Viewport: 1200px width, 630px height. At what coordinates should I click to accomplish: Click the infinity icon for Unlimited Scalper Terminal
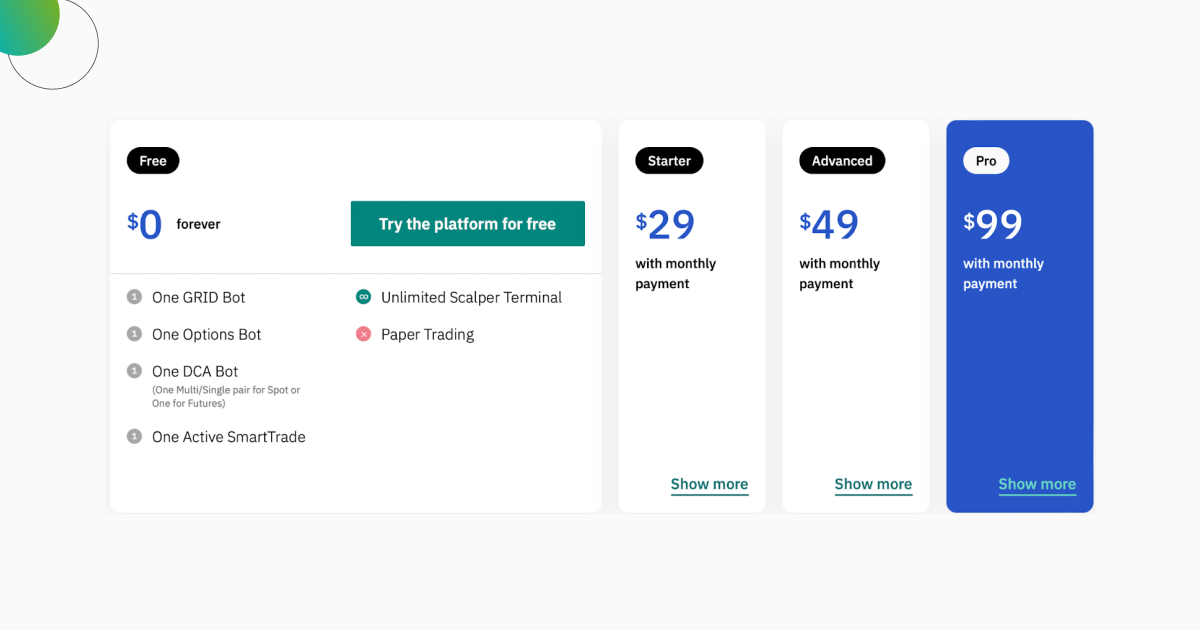pyautogui.click(x=362, y=297)
